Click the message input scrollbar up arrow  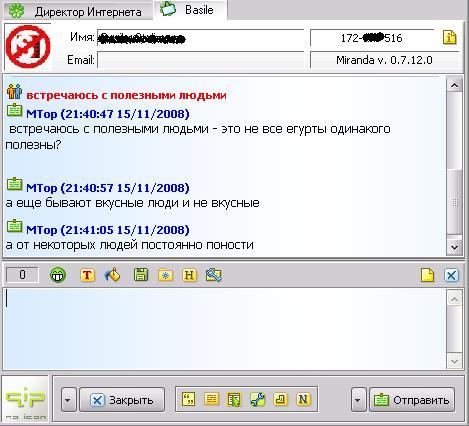point(454,299)
